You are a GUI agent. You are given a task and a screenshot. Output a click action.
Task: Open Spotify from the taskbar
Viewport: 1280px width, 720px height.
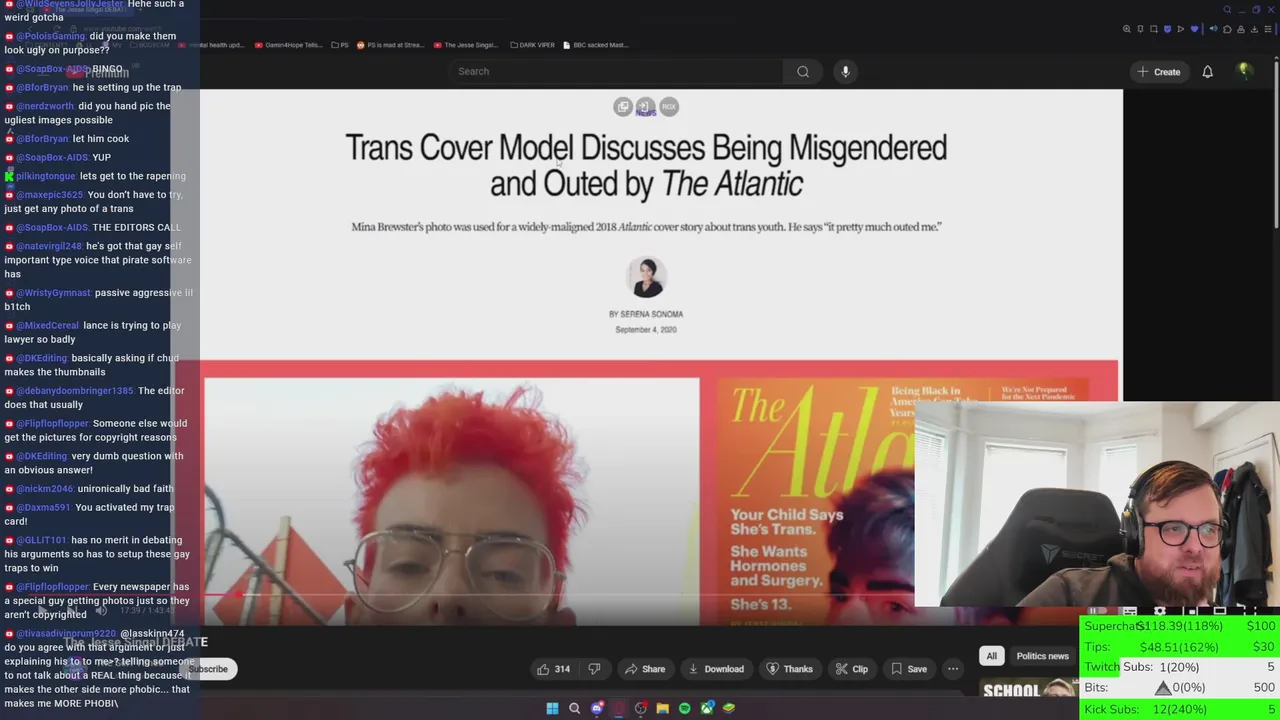click(684, 708)
